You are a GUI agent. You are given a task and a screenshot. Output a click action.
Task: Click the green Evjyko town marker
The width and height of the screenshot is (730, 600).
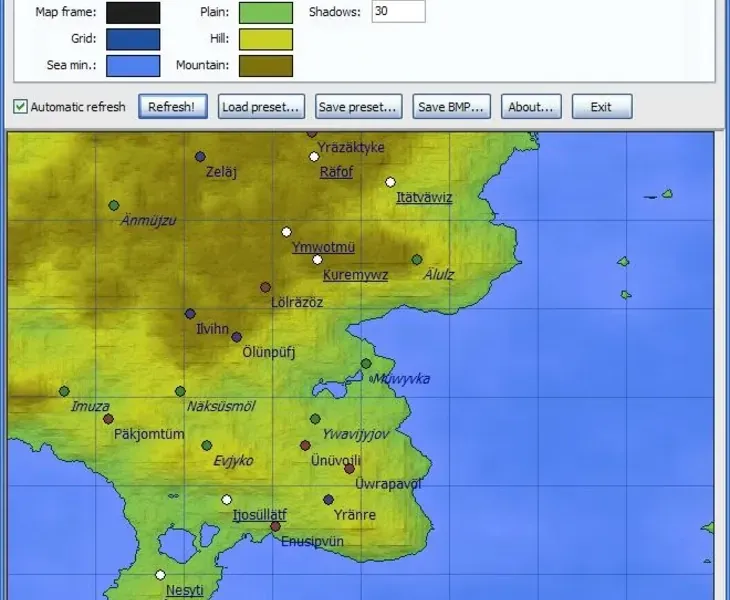pyautogui.click(x=207, y=445)
